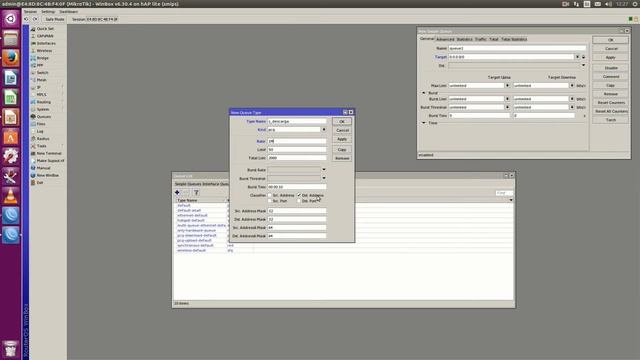
Task: Click Apply in New Queue Type dialog
Action: (x=342, y=139)
